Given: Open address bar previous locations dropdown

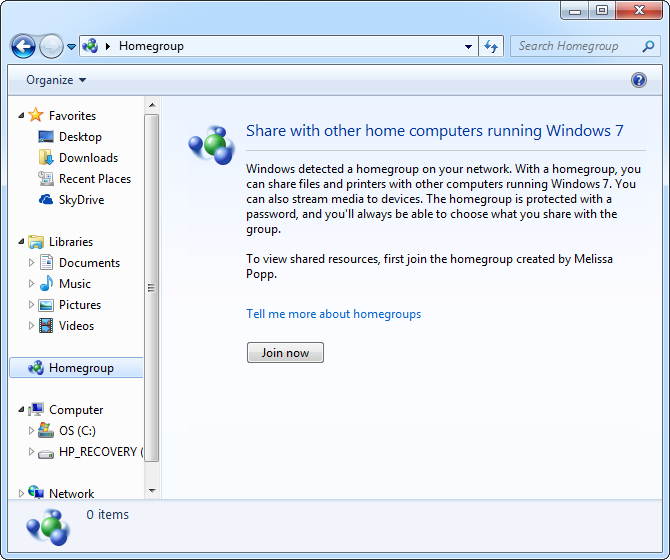Looking at the screenshot, I should 468,46.
